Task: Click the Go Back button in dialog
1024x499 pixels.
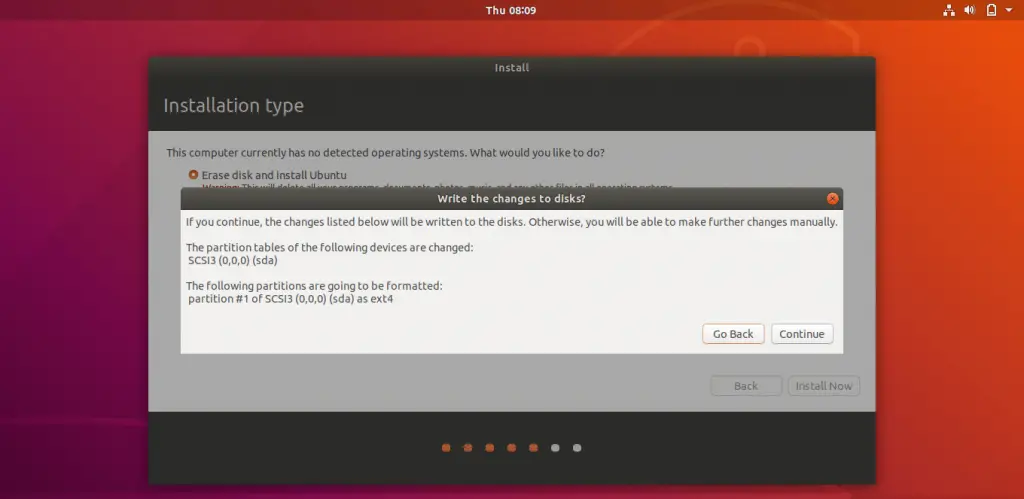Action: pos(733,334)
